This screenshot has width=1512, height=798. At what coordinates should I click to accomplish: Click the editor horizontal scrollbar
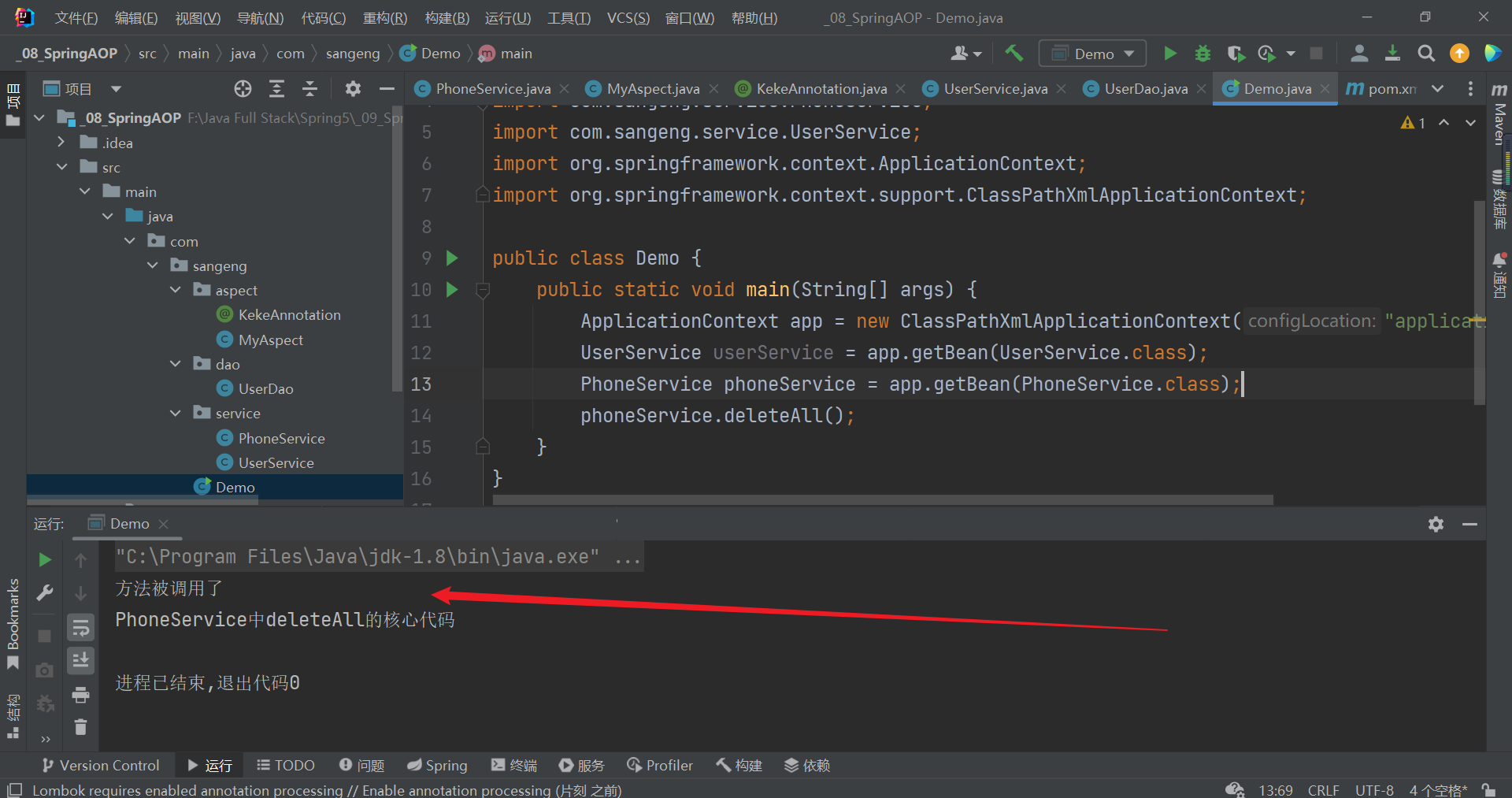[x=883, y=499]
